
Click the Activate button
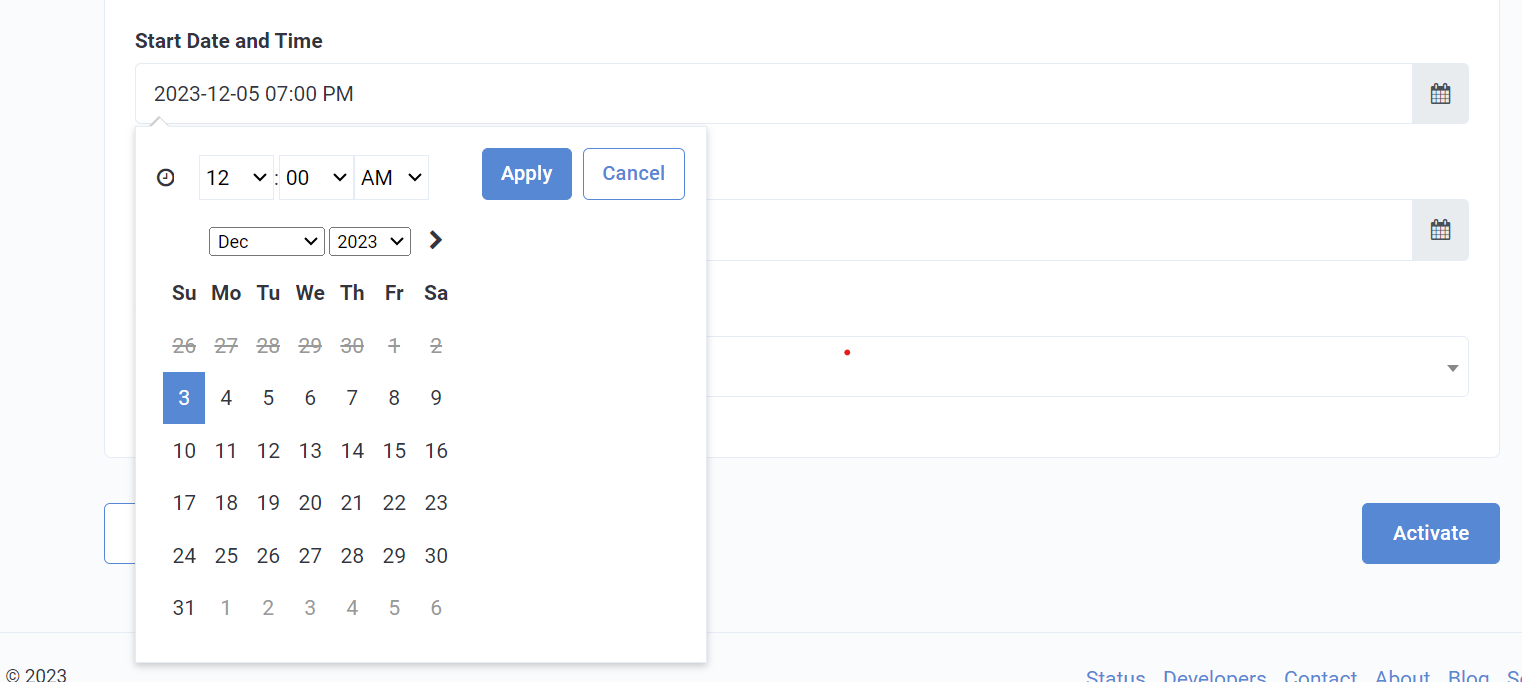click(1431, 533)
